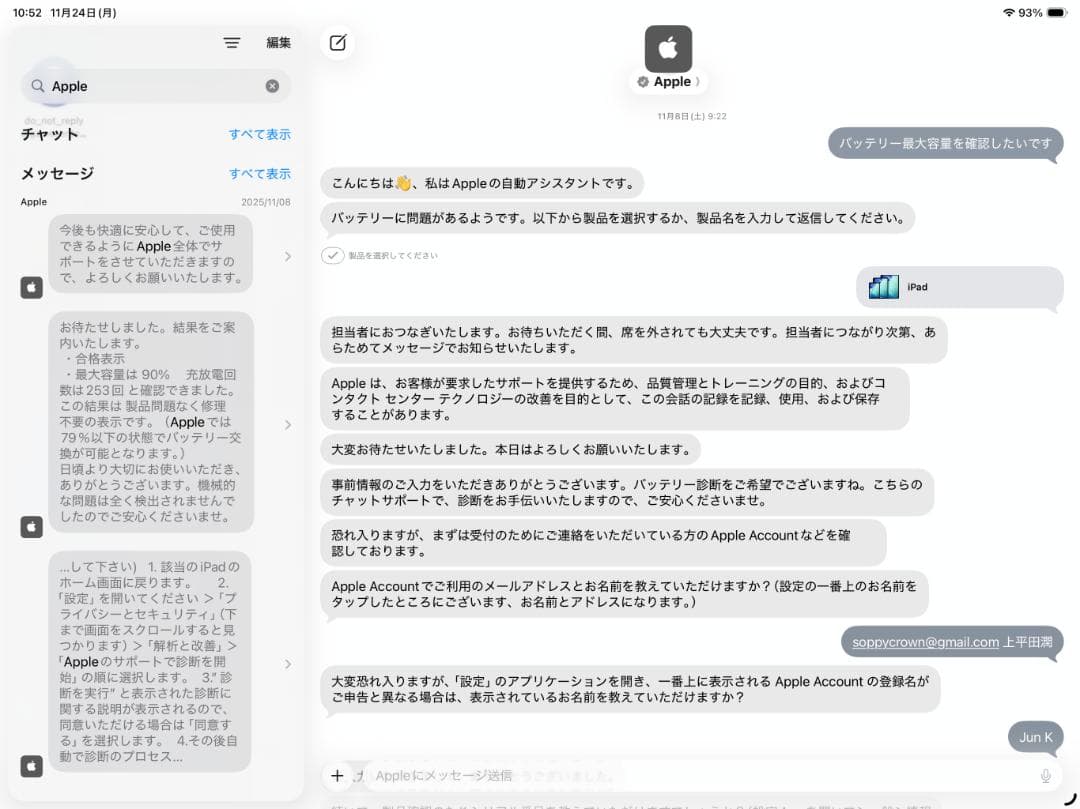Viewport: 1080px width, 809px height.
Task: Open chevron on the 合格表示 message preview
Action: (x=289, y=424)
